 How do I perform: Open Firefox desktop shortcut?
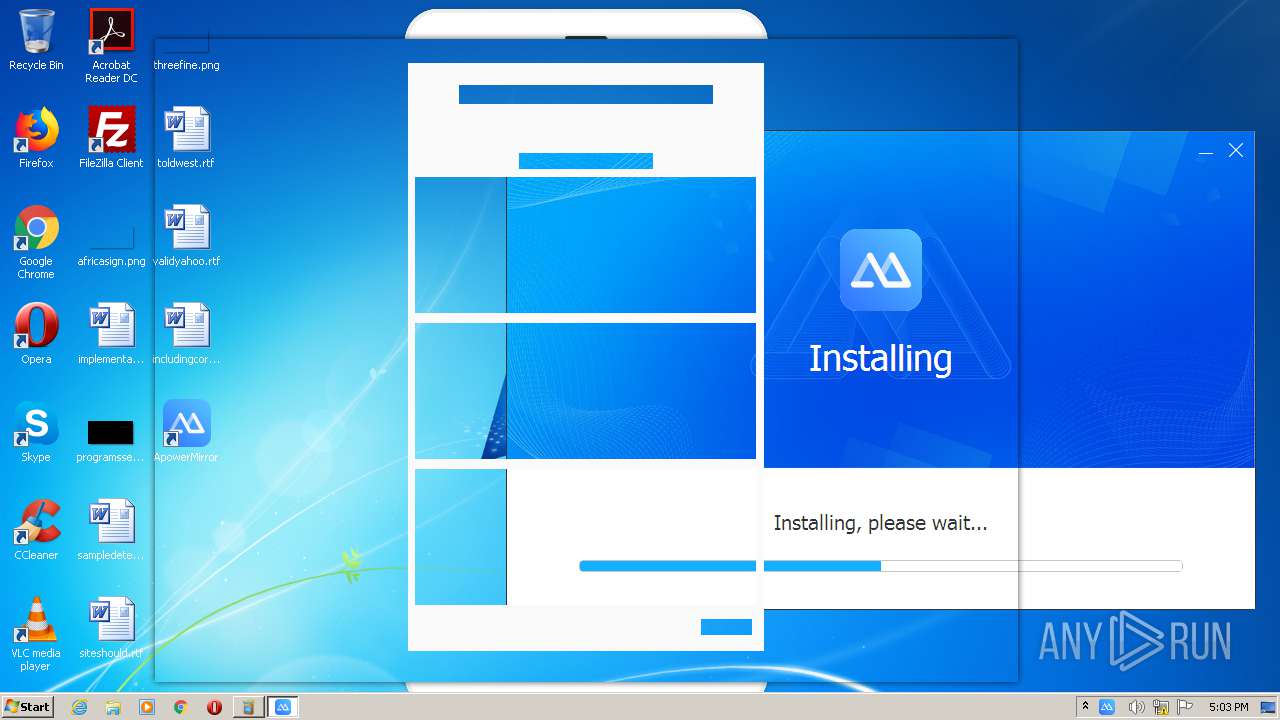pos(36,138)
